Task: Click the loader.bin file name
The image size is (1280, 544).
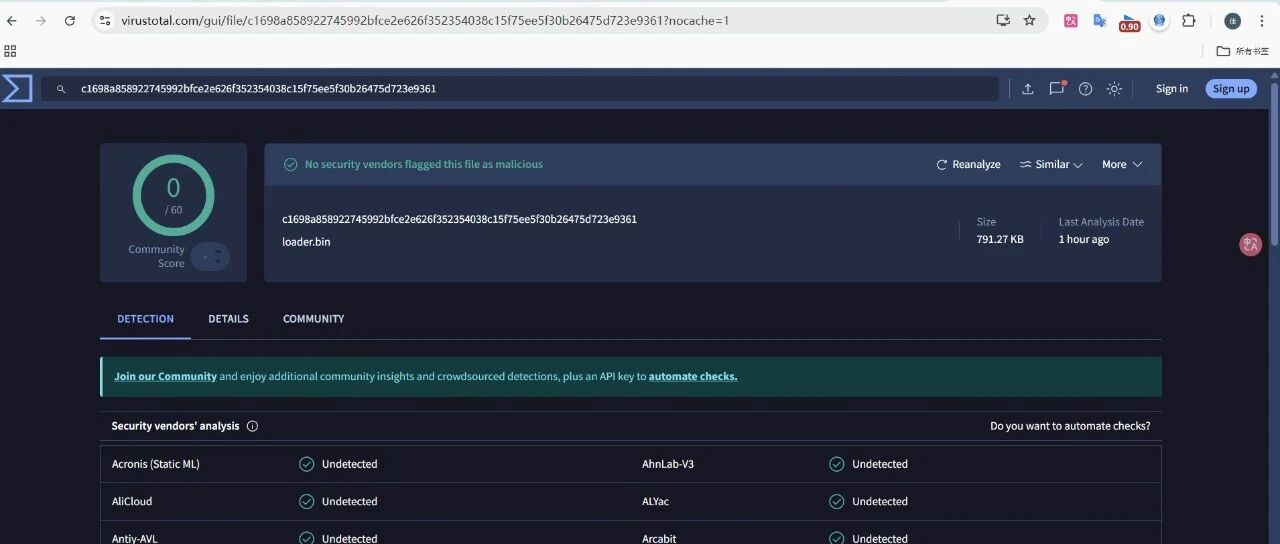Action: (306, 242)
